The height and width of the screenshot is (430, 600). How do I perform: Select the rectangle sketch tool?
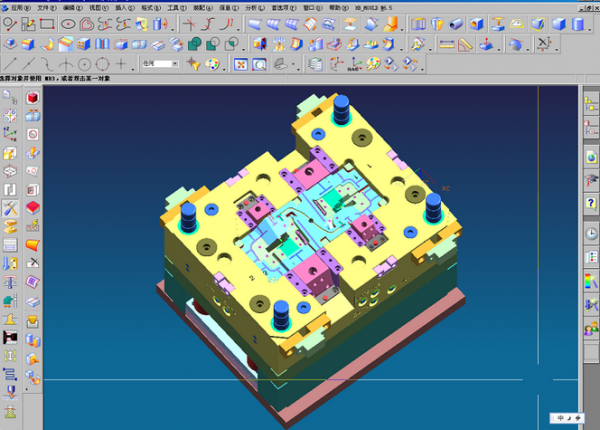tap(47, 24)
